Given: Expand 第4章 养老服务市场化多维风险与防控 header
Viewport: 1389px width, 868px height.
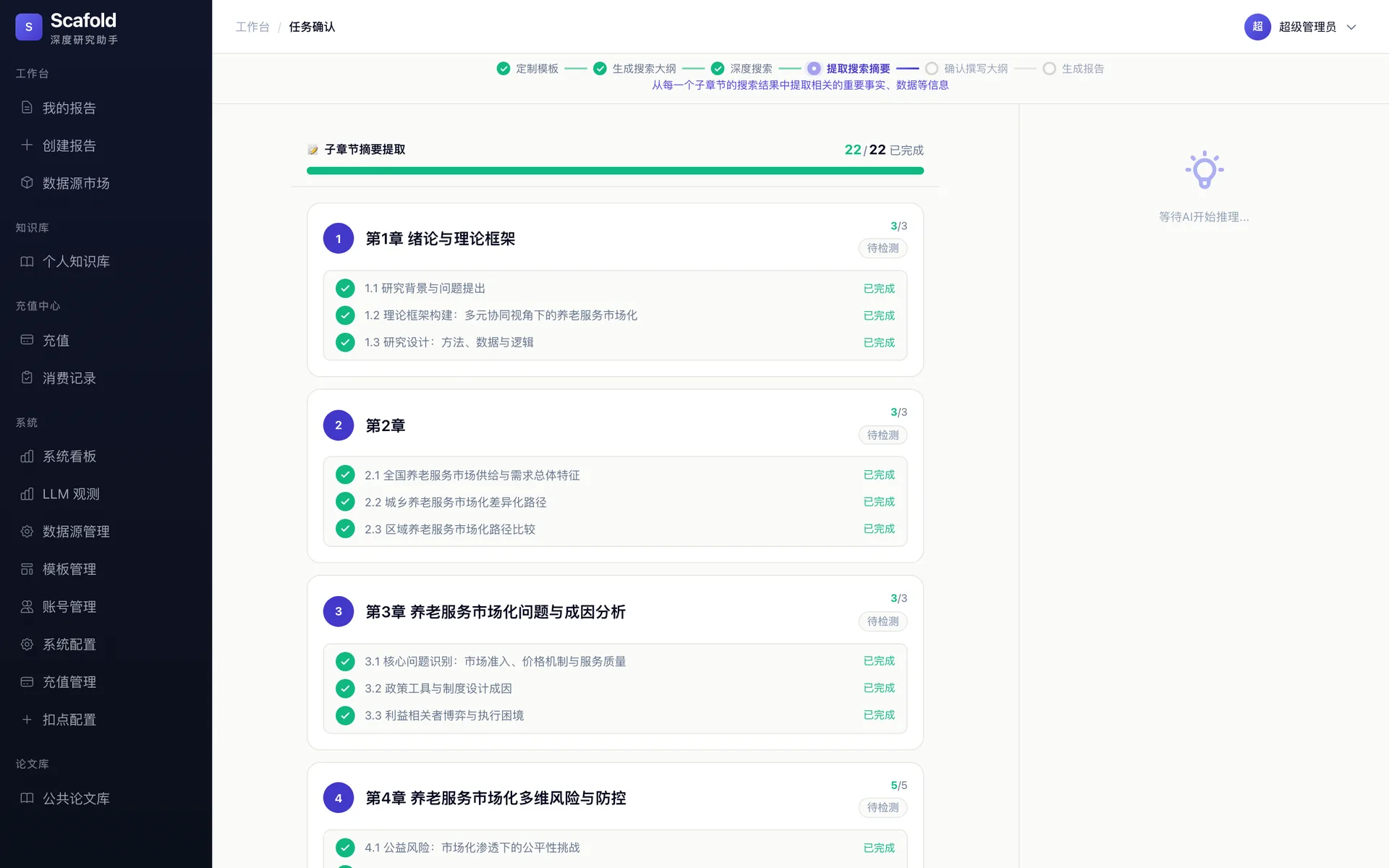Looking at the screenshot, I should tap(615, 798).
